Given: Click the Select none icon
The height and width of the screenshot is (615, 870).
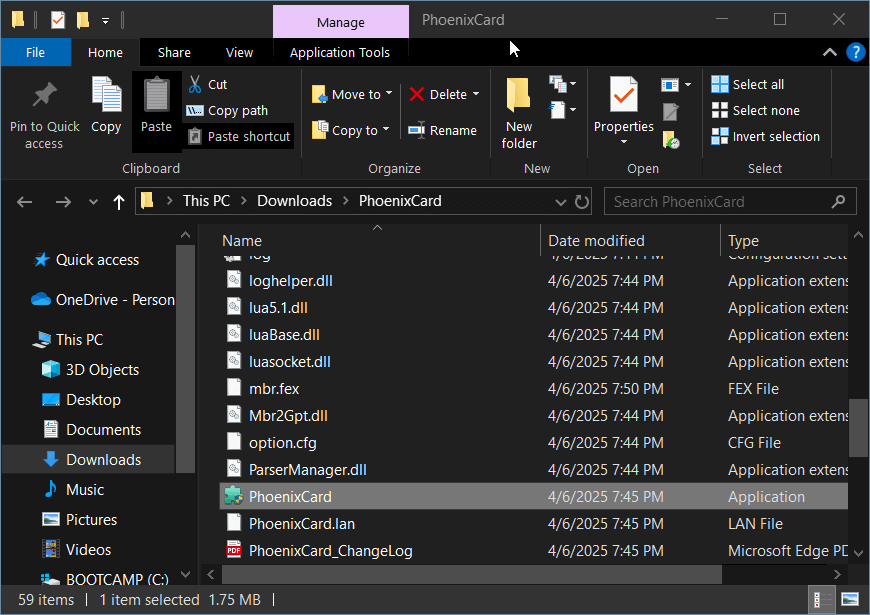Looking at the screenshot, I should (x=720, y=110).
